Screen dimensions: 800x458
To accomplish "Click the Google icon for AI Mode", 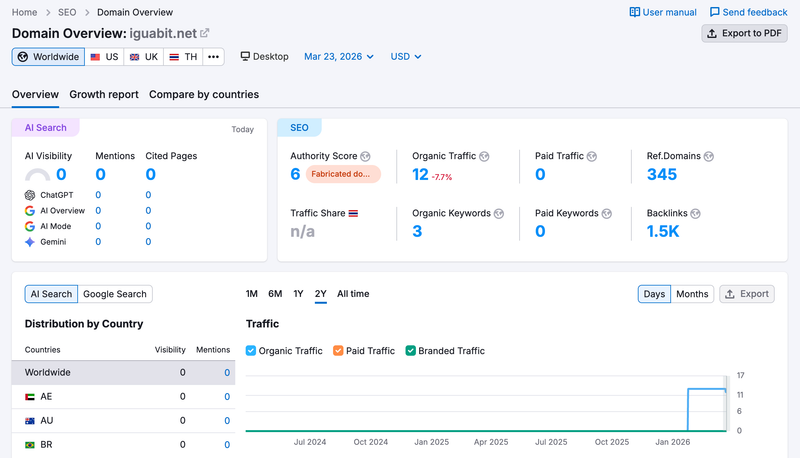I will (x=30, y=226).
